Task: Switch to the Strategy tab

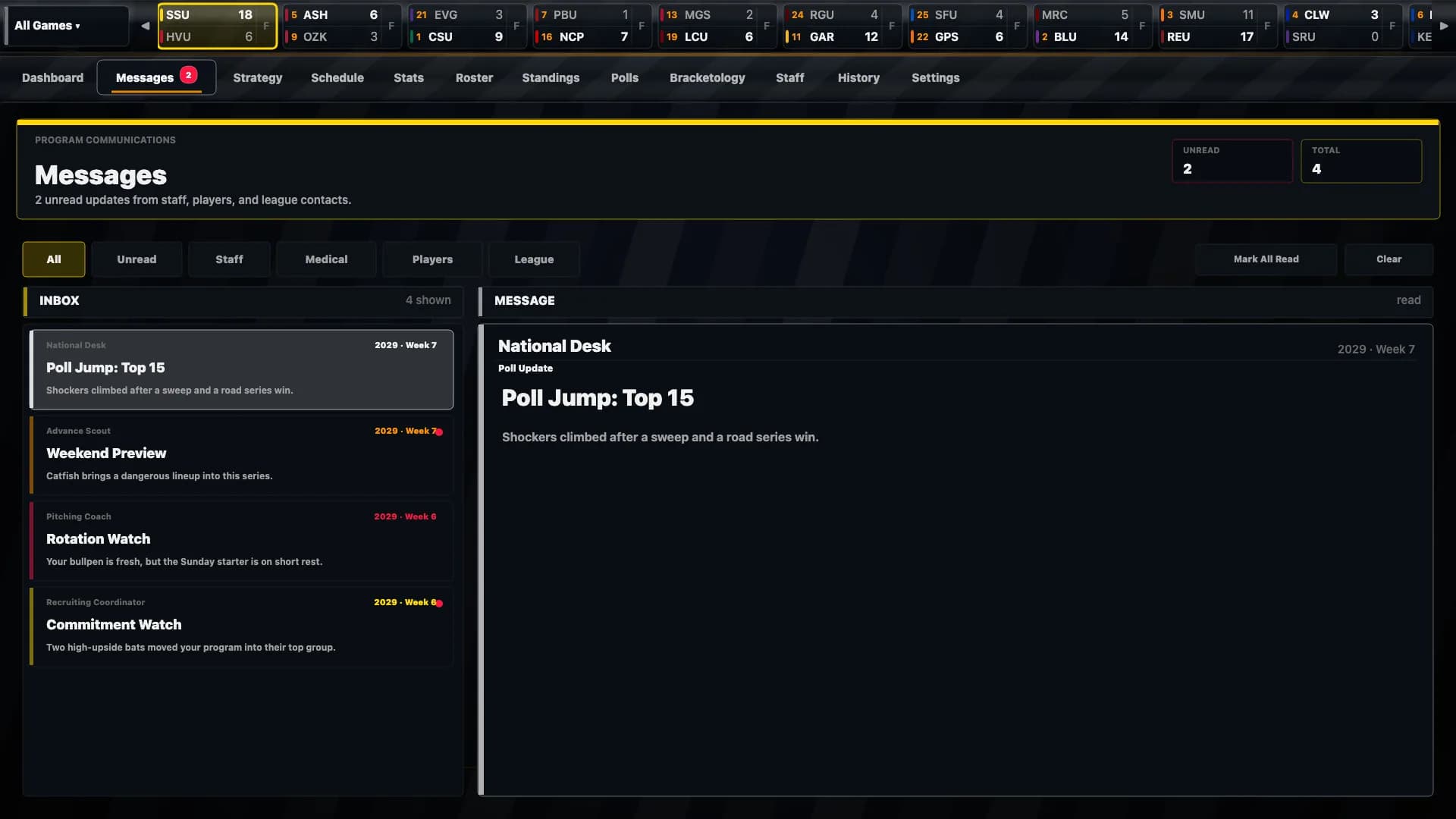Action: coord(257,77)
